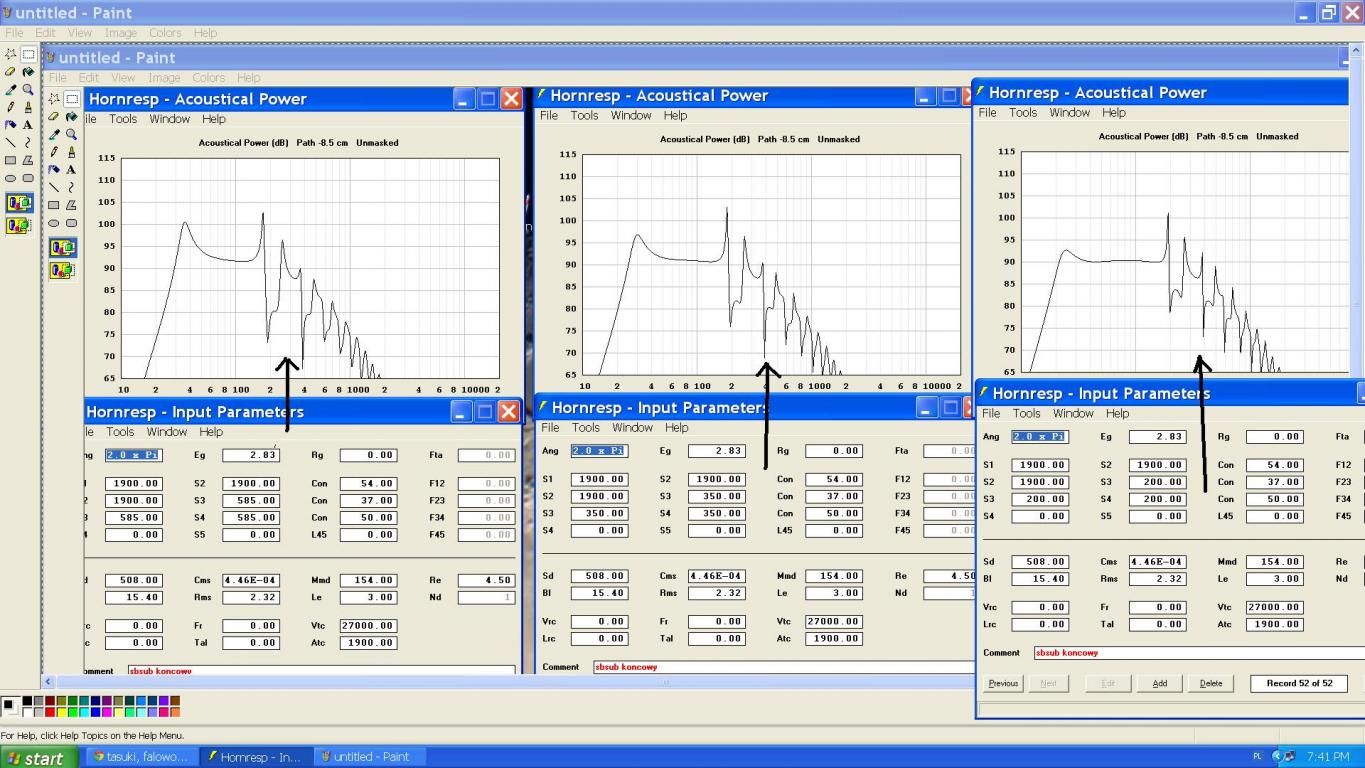Enable opaque selection option in outer Paint toolbox
This screenshot has height=768, width=1365.
(19, 203)
